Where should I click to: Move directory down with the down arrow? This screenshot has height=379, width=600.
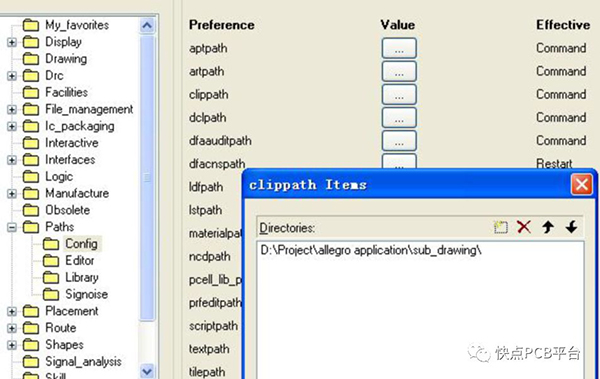pyautogui.click(x=572, y=227)
